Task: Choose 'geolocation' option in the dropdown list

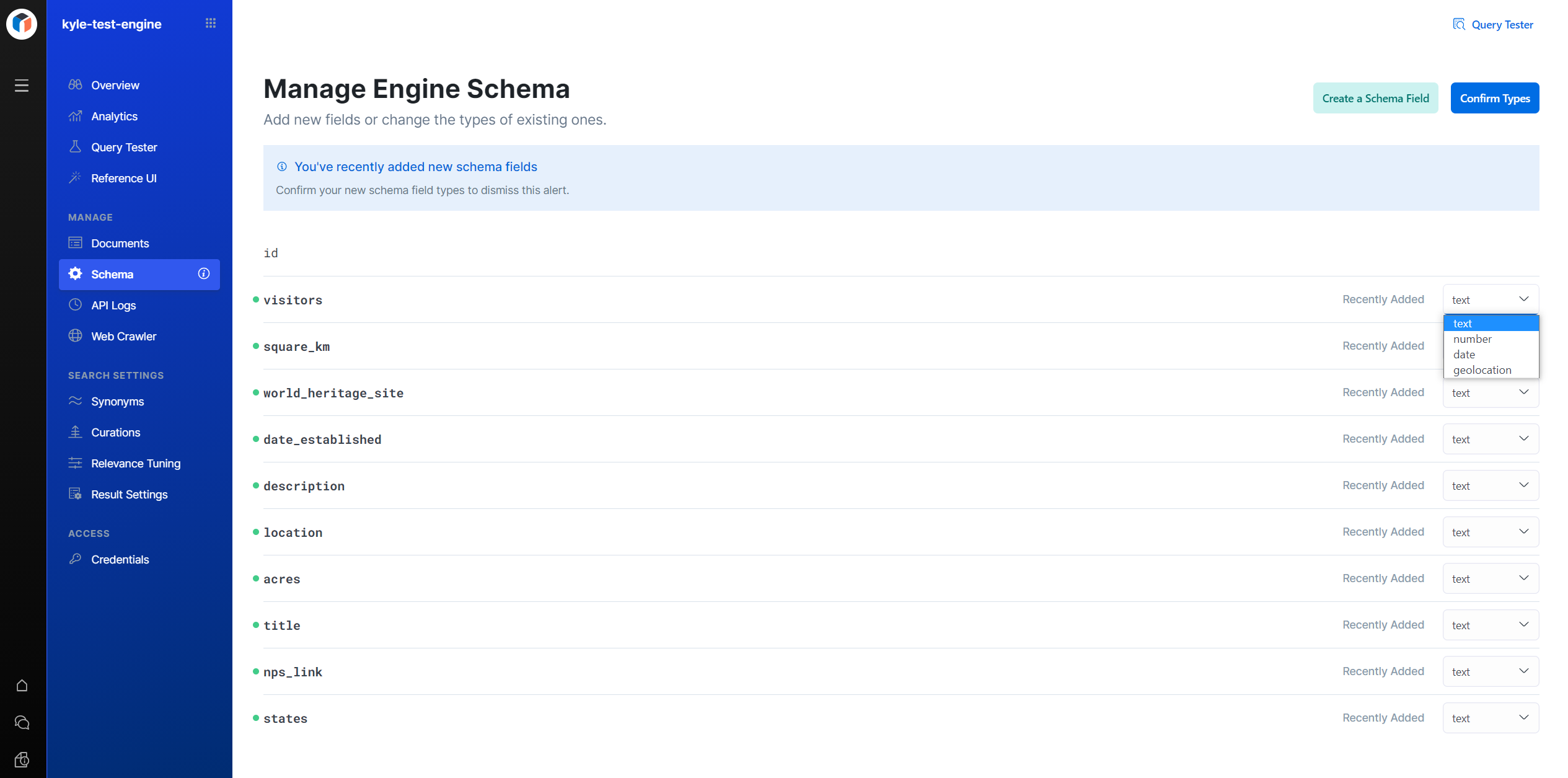Action: [x=1482, y=370]
